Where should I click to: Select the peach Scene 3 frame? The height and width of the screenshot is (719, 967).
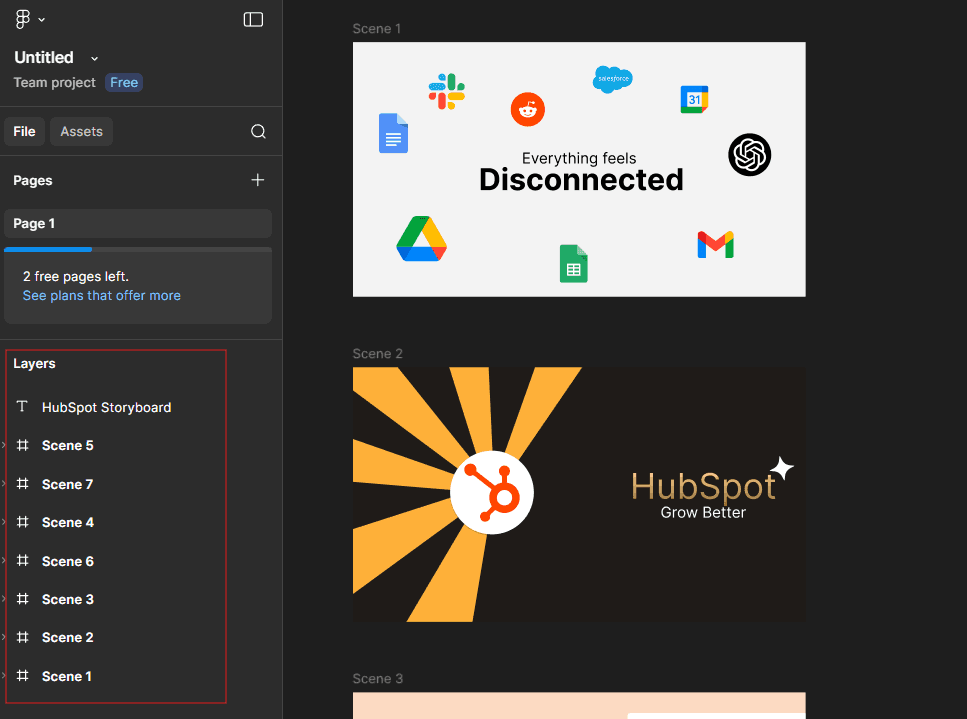pos(579,705)
